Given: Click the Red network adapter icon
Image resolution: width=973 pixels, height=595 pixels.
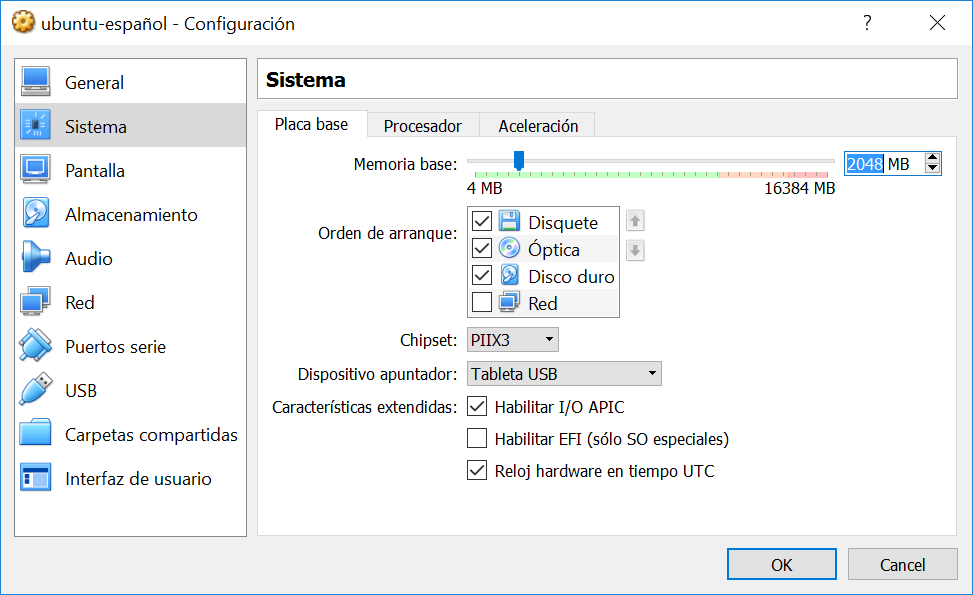Looking at the screenshot, I should (36, 301).
